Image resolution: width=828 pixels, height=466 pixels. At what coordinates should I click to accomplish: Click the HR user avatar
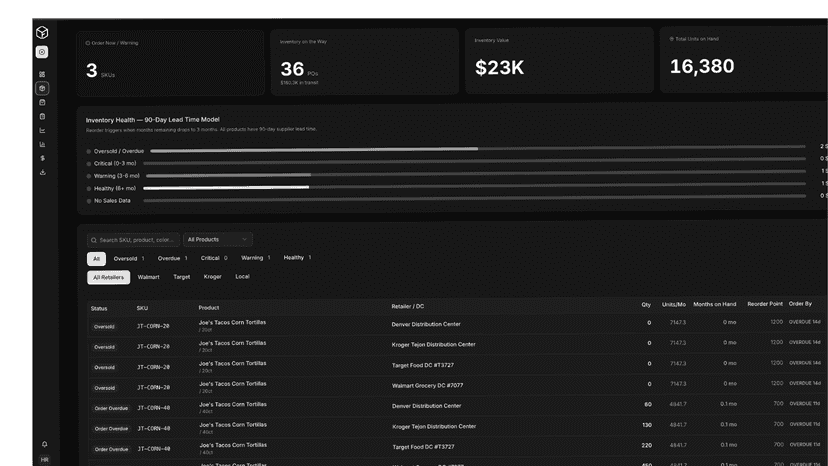(44, 460)
